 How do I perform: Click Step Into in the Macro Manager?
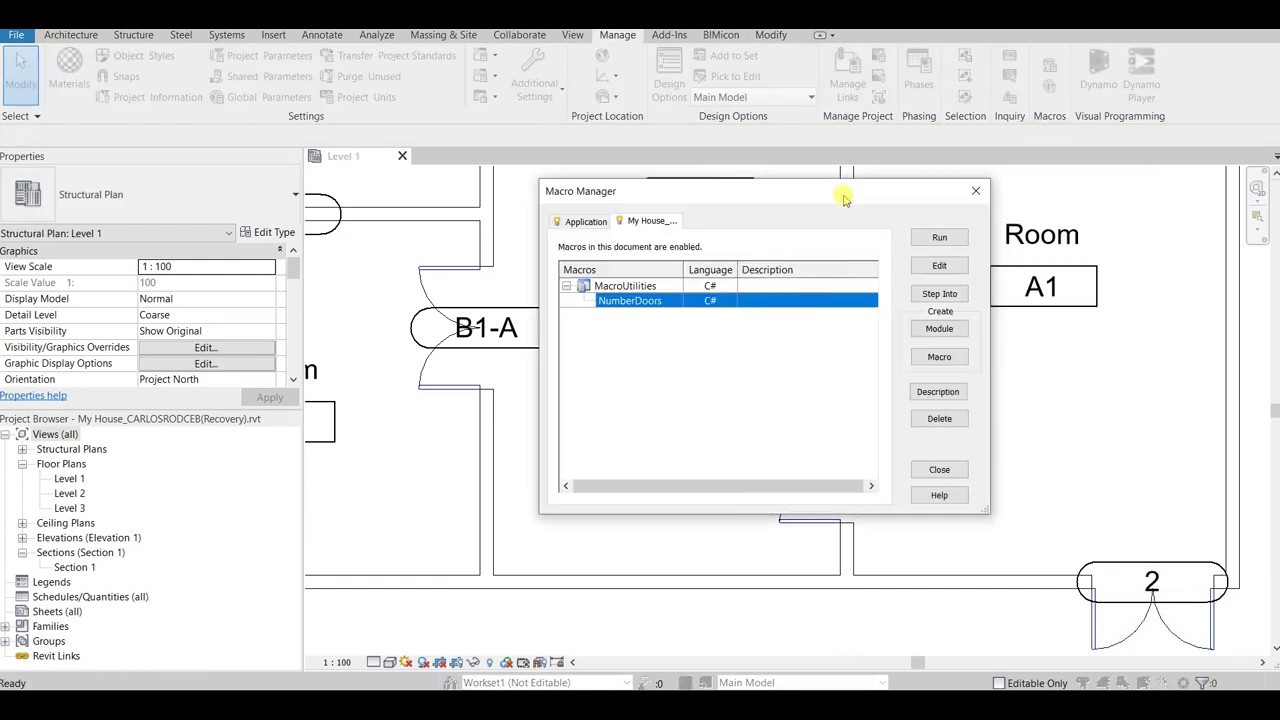click(x=939, y=293)
